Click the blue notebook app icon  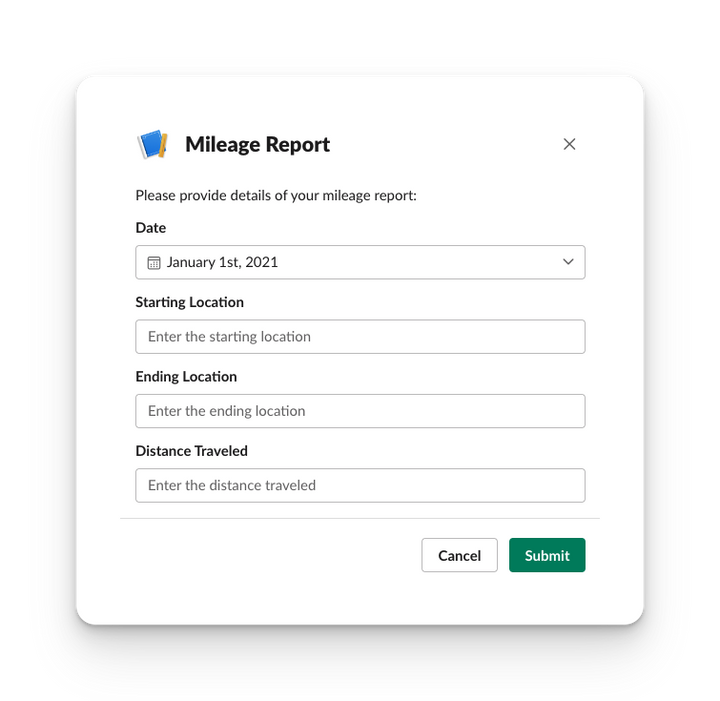point(152,145)
